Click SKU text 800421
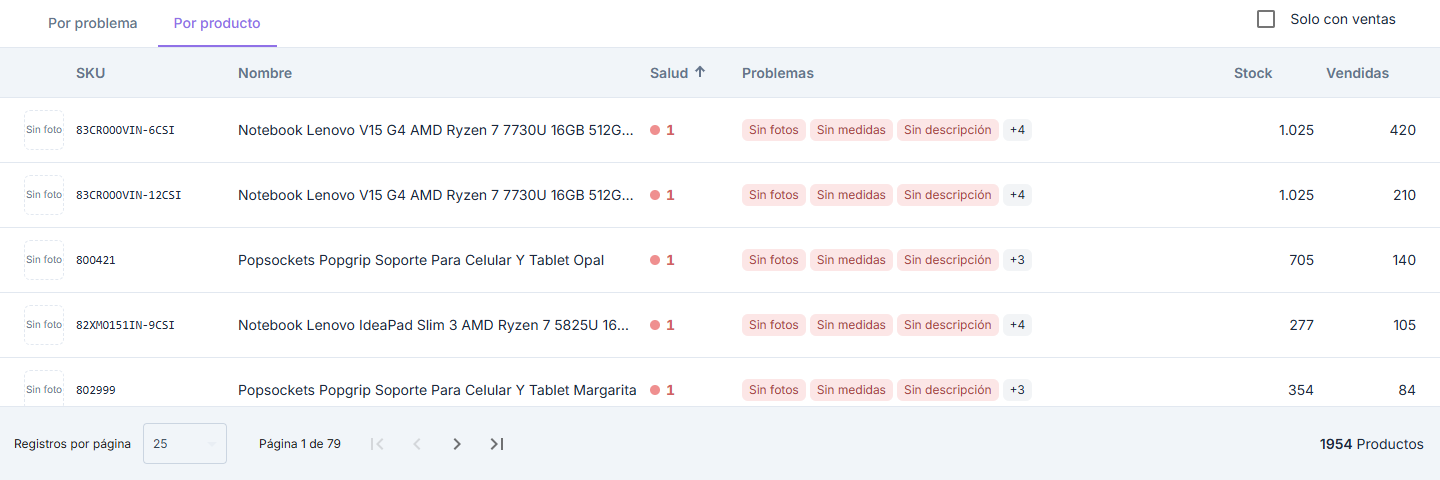 96,260
